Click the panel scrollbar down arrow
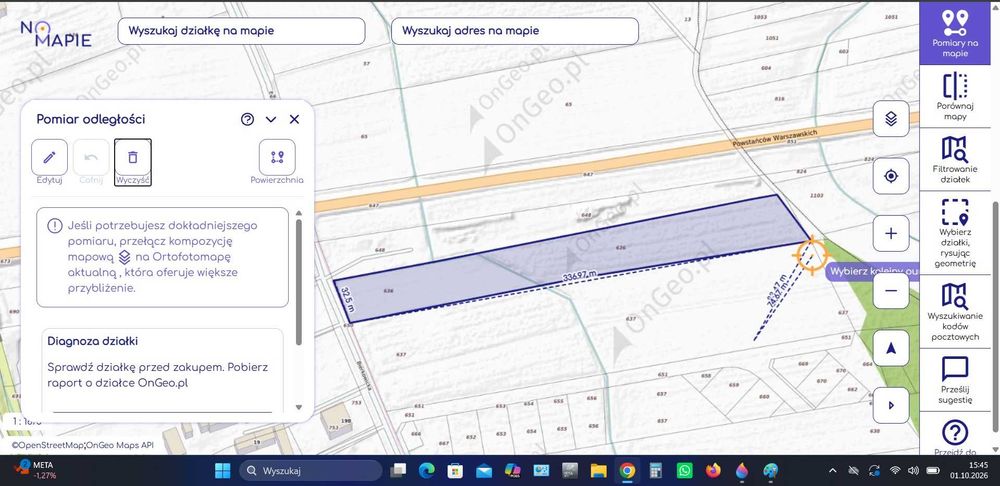 (x=298, y=407)
